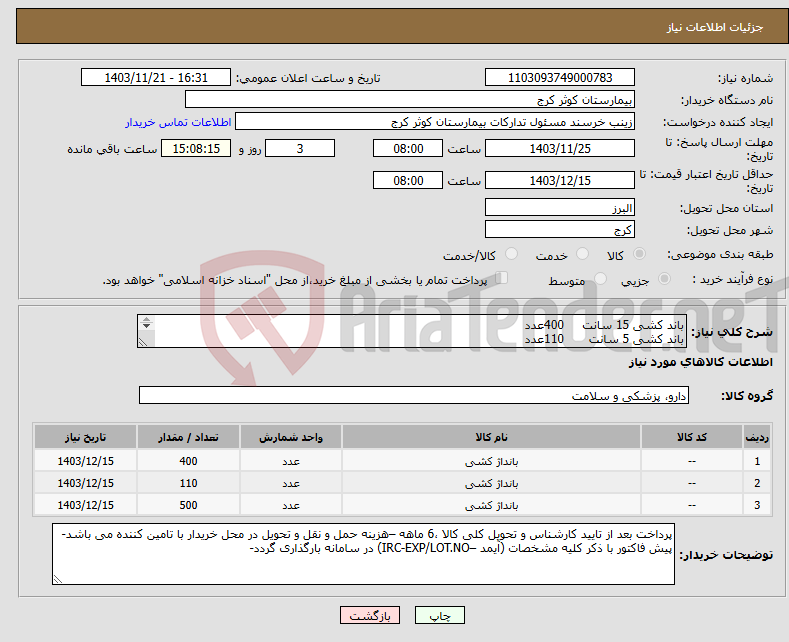The height and width of the screenshot is (642, 789).
Task: Click the buyer name field بیمارستان کوثر کرج
Action: click(x=410, y=99)
